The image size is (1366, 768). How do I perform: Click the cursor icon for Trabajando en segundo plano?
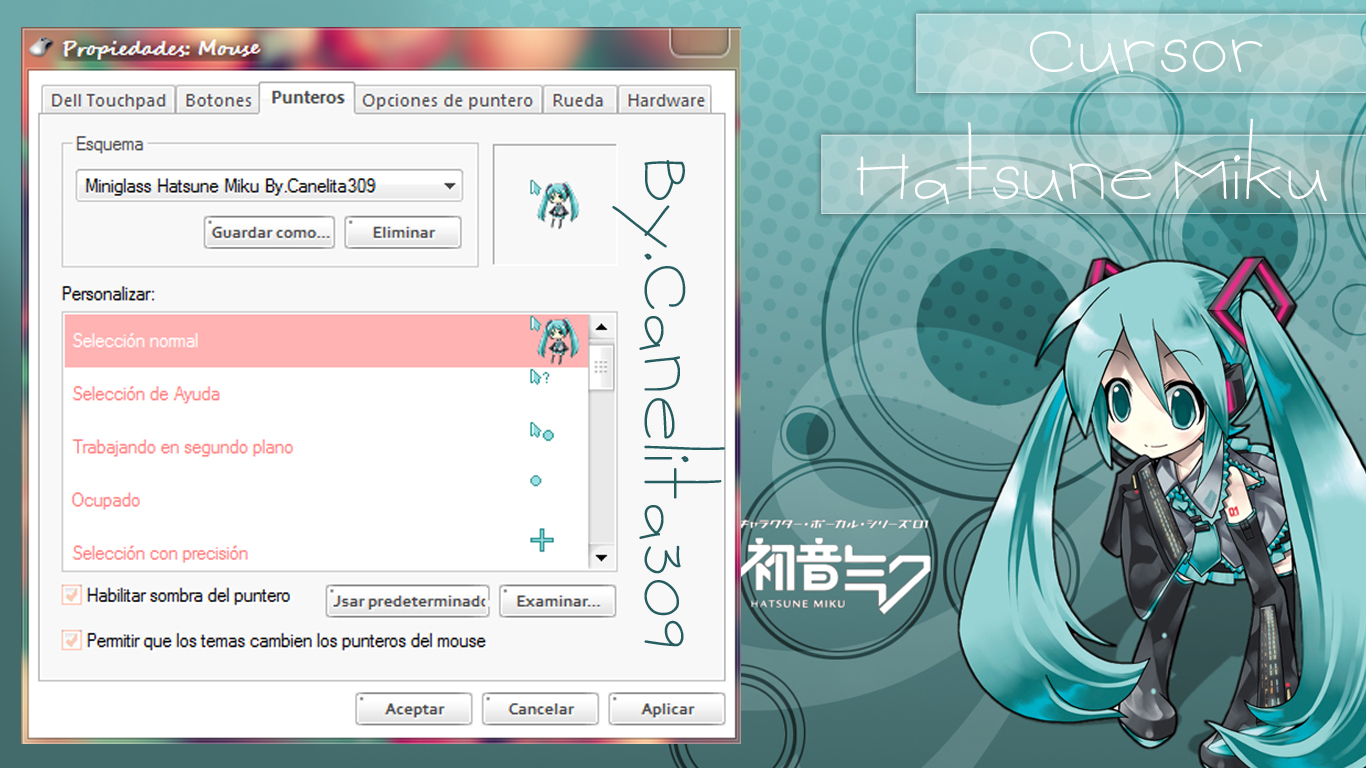coord(541,431)
